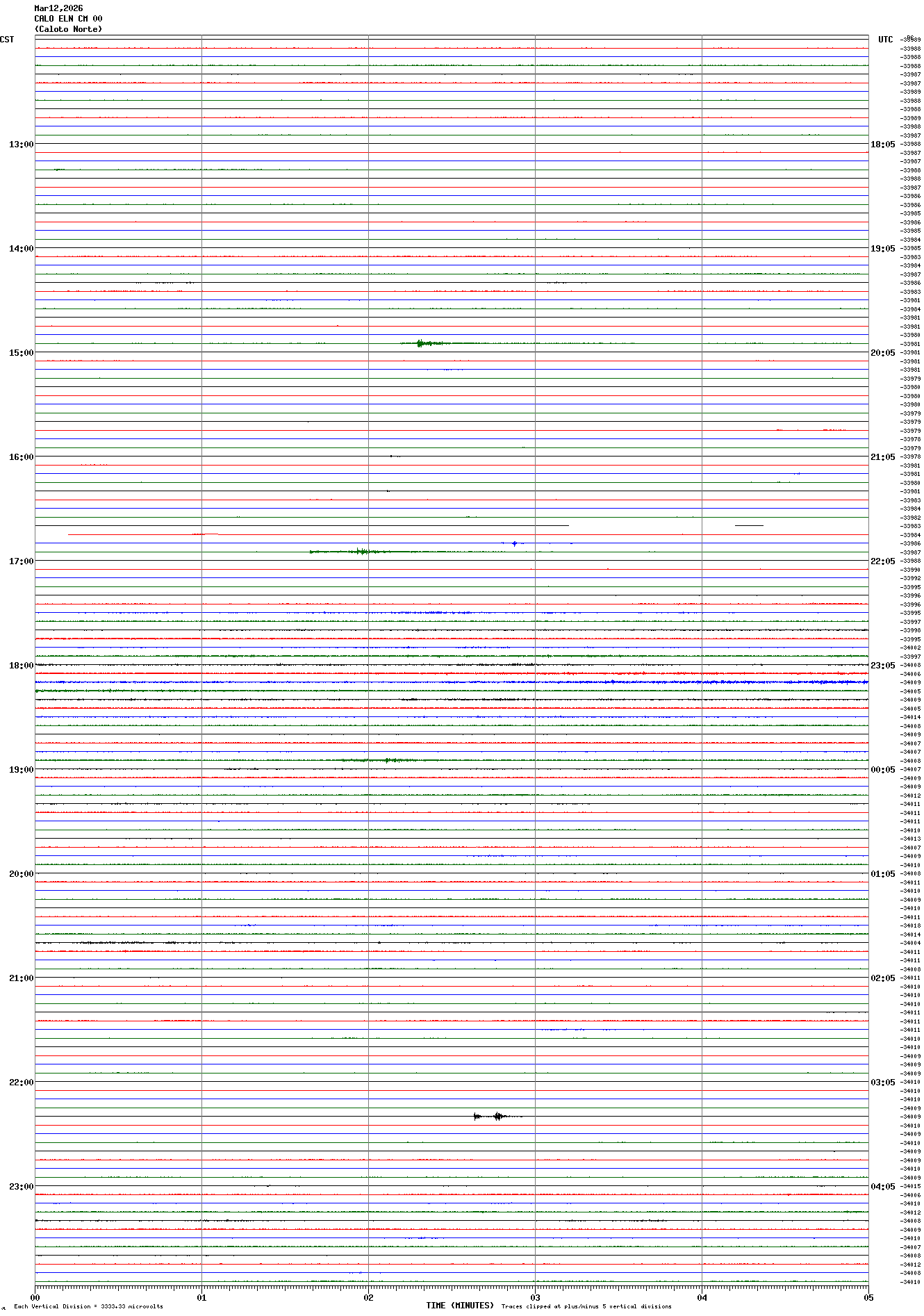Click the 03 minute tick label
This screenshot has width=924, height=1316.
pyautogui.click(x=535, y=1297)
